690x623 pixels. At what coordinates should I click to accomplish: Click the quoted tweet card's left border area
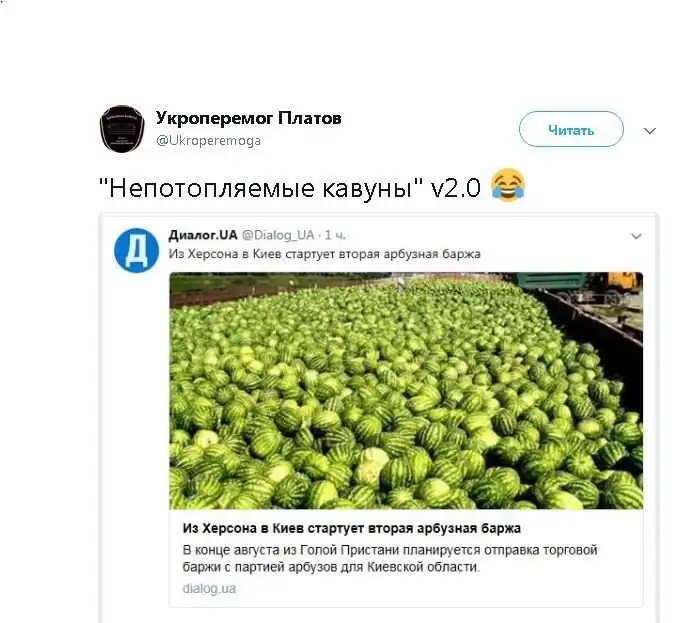pyautogui.click(x=102, y=418)
